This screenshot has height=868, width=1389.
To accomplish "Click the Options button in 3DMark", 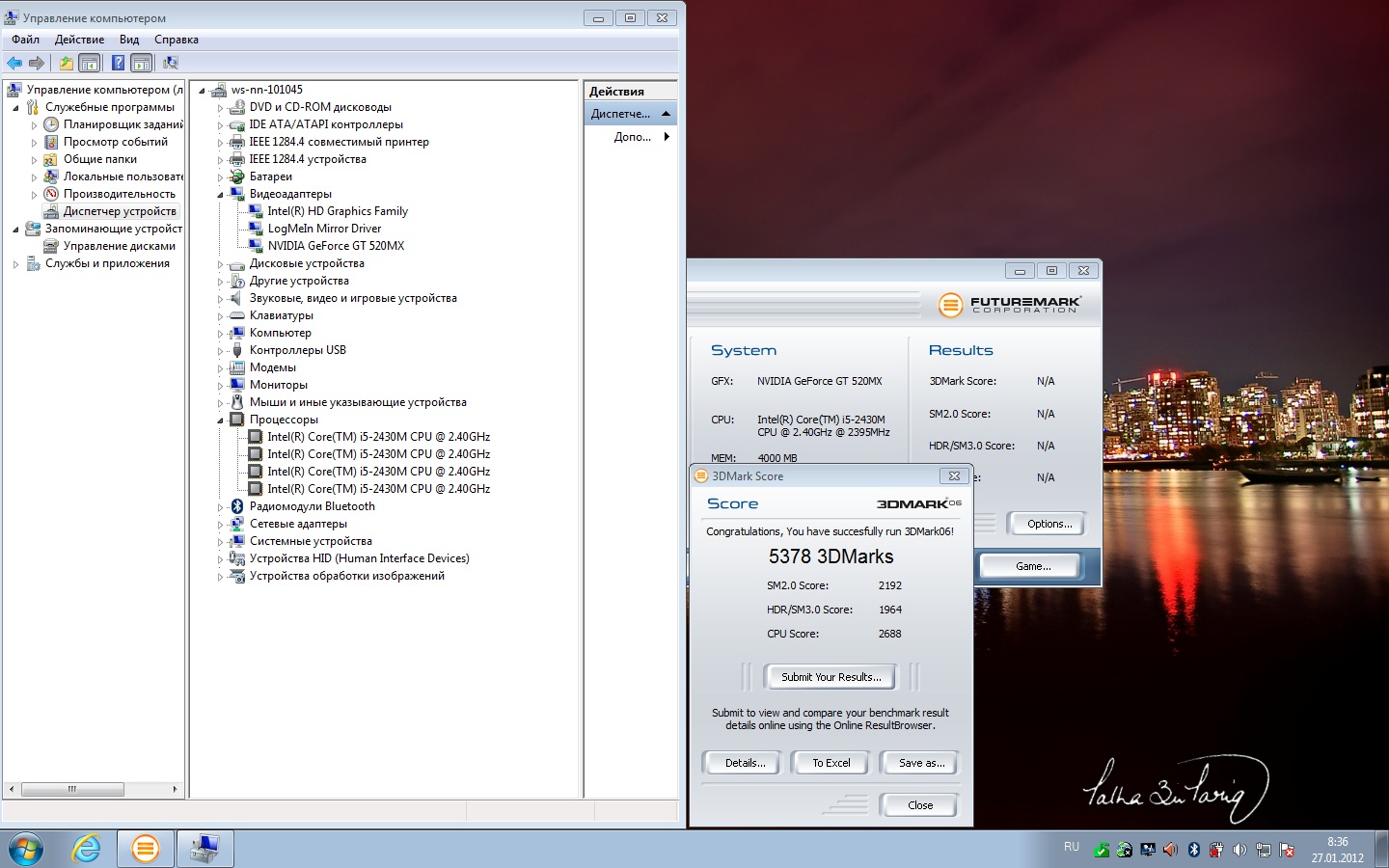I will point(1049,524).
